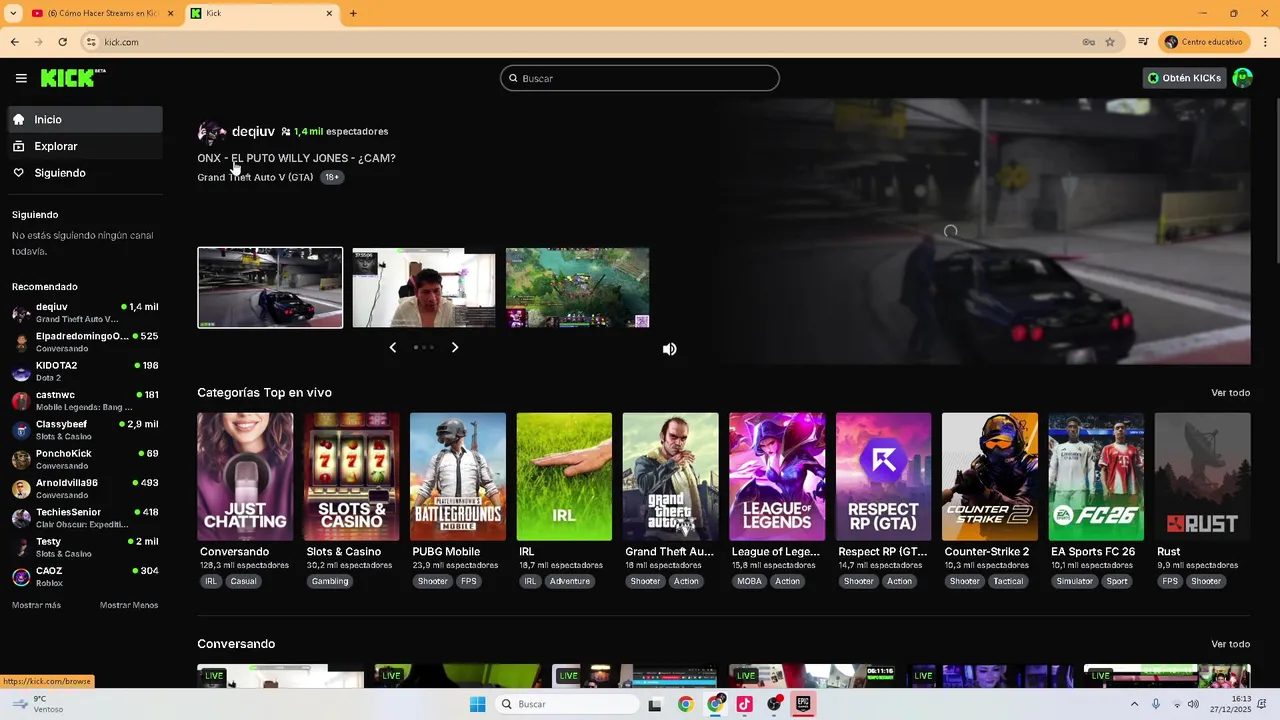Image resolution: width=1280 pixels, height=720 pixels.
Task: Open the Centro educativo profile button
Action: click(x=1204, y=42)
